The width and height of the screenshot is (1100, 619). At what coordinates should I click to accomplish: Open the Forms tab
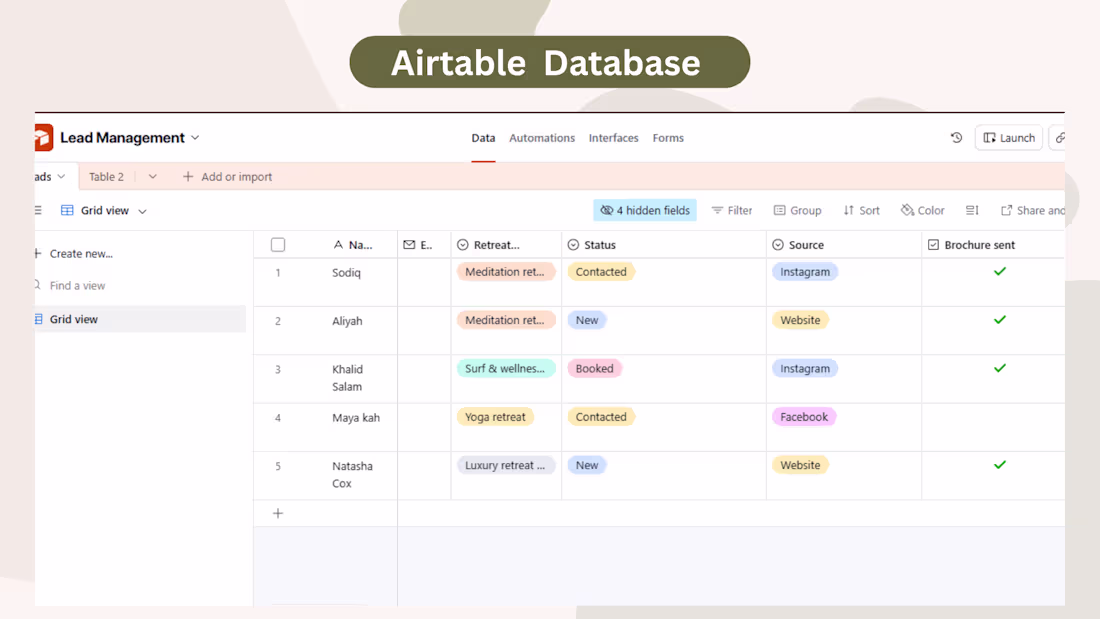(668, 138)
